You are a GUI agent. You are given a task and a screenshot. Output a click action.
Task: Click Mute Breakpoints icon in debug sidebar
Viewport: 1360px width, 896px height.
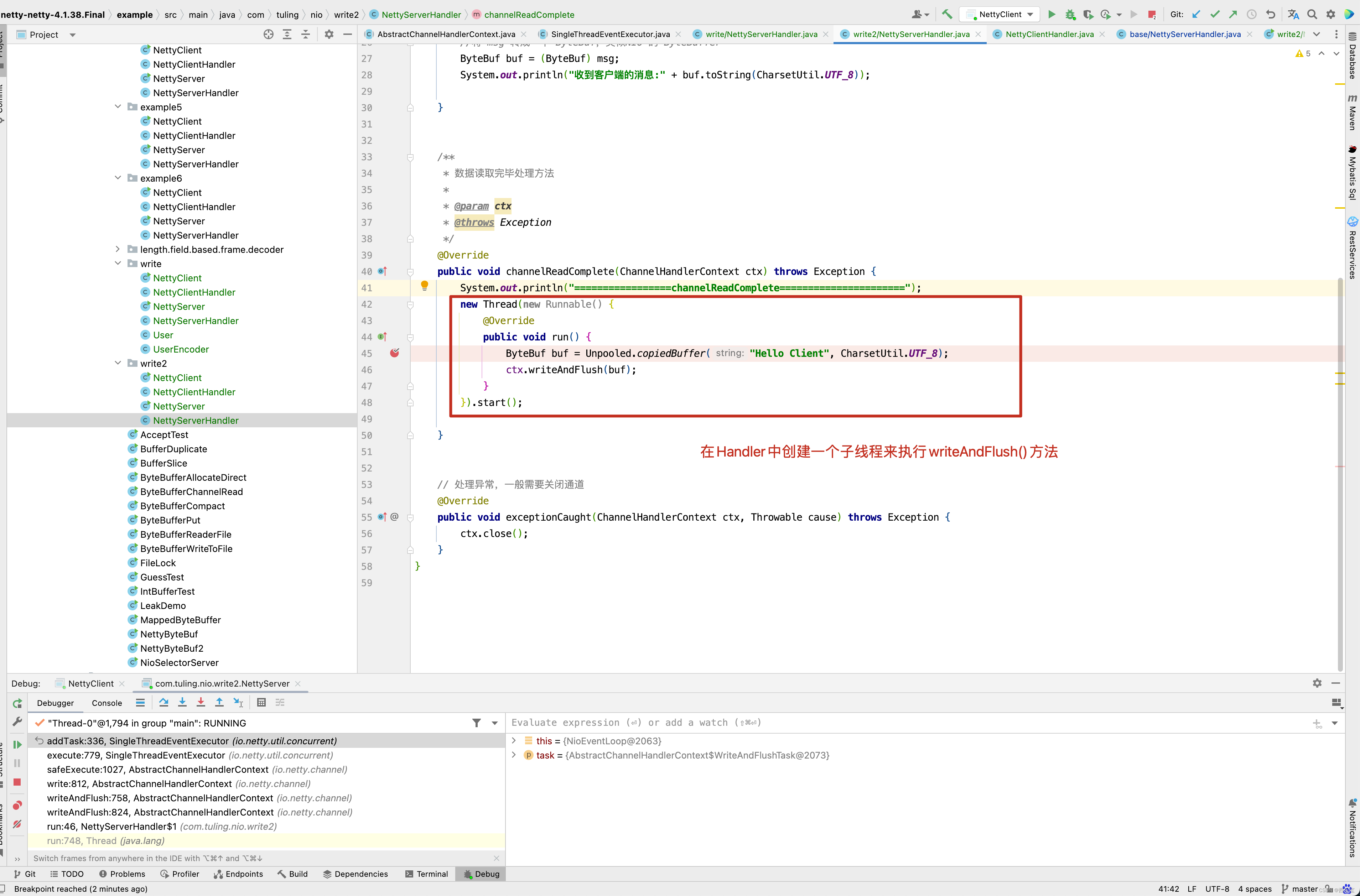pyautogui.click(x=17, y=824)
